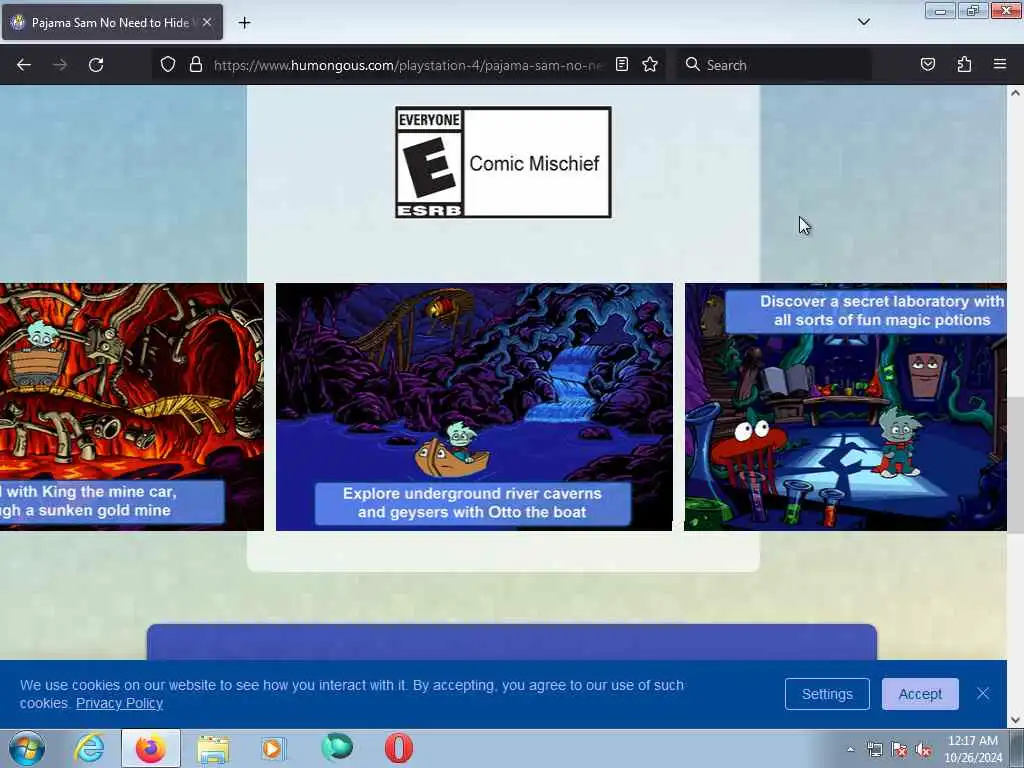Click the muted volume speaker tray icon
The height and width of the screenshot is (768, 1024).
(x=923, y=749)
